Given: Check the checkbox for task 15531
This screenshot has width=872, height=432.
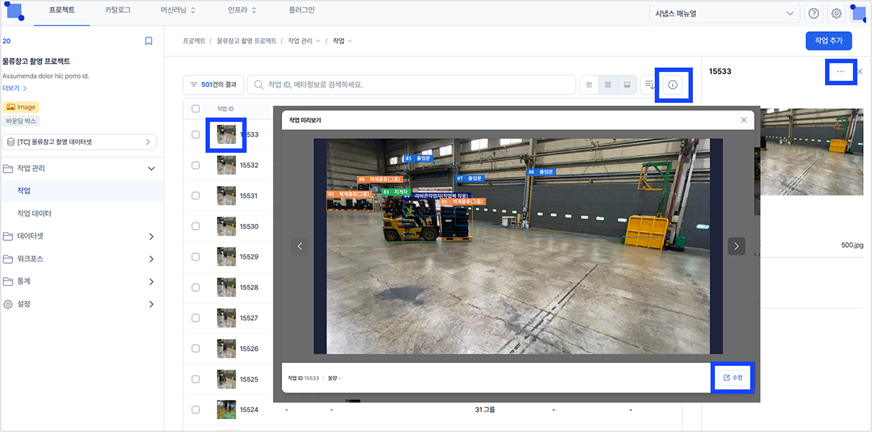Looking at the screenshot, I should [x=196, y=196].
